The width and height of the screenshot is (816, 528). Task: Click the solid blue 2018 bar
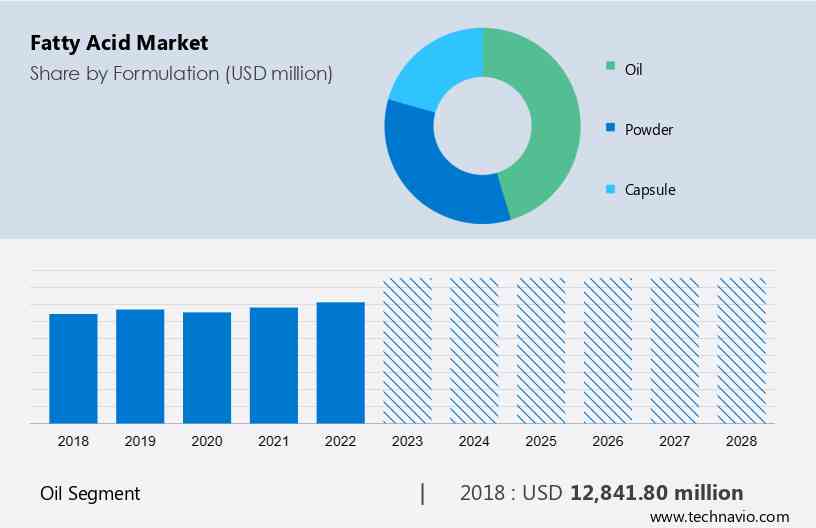tap(73, 368)
